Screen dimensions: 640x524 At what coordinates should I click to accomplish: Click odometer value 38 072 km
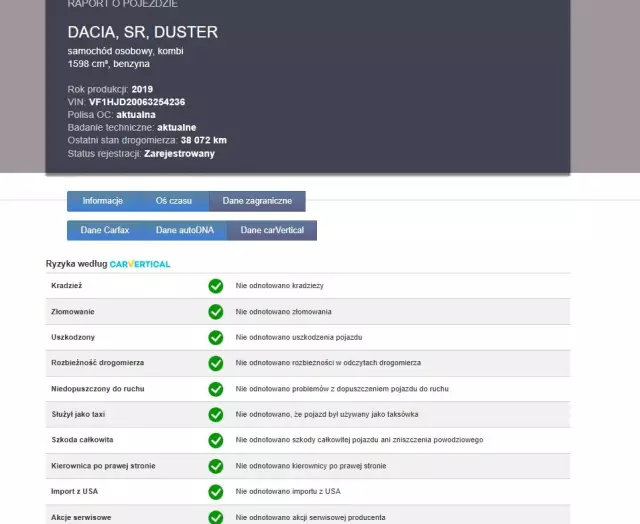(204, 140)
